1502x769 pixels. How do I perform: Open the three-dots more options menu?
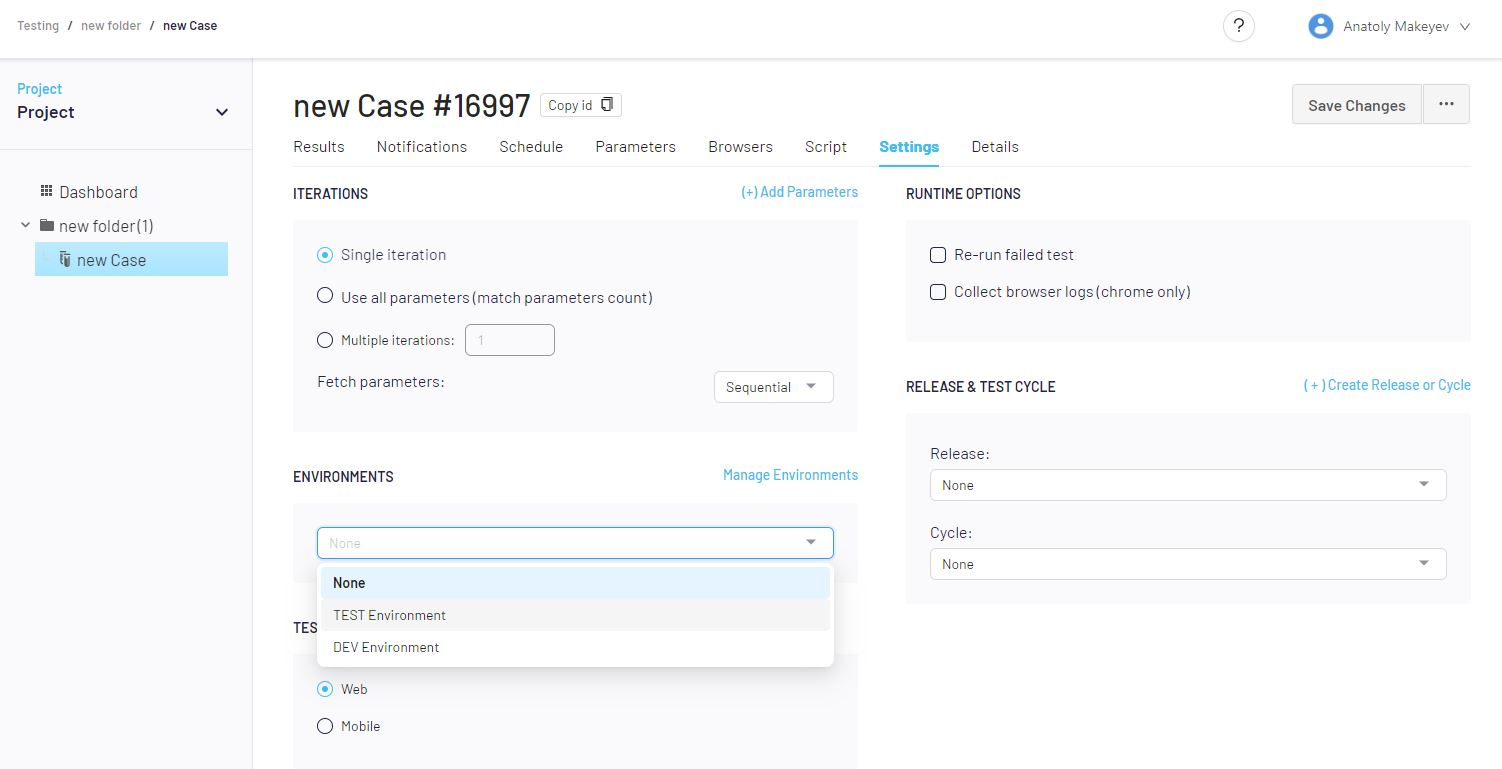pos(1446,104)
